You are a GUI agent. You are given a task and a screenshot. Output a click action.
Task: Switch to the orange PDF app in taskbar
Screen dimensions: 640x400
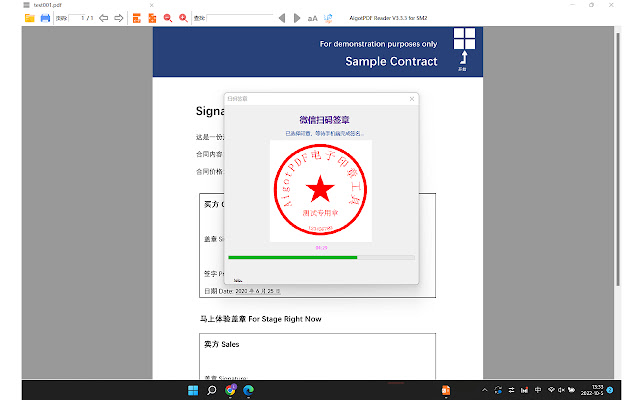coord(446,390)
